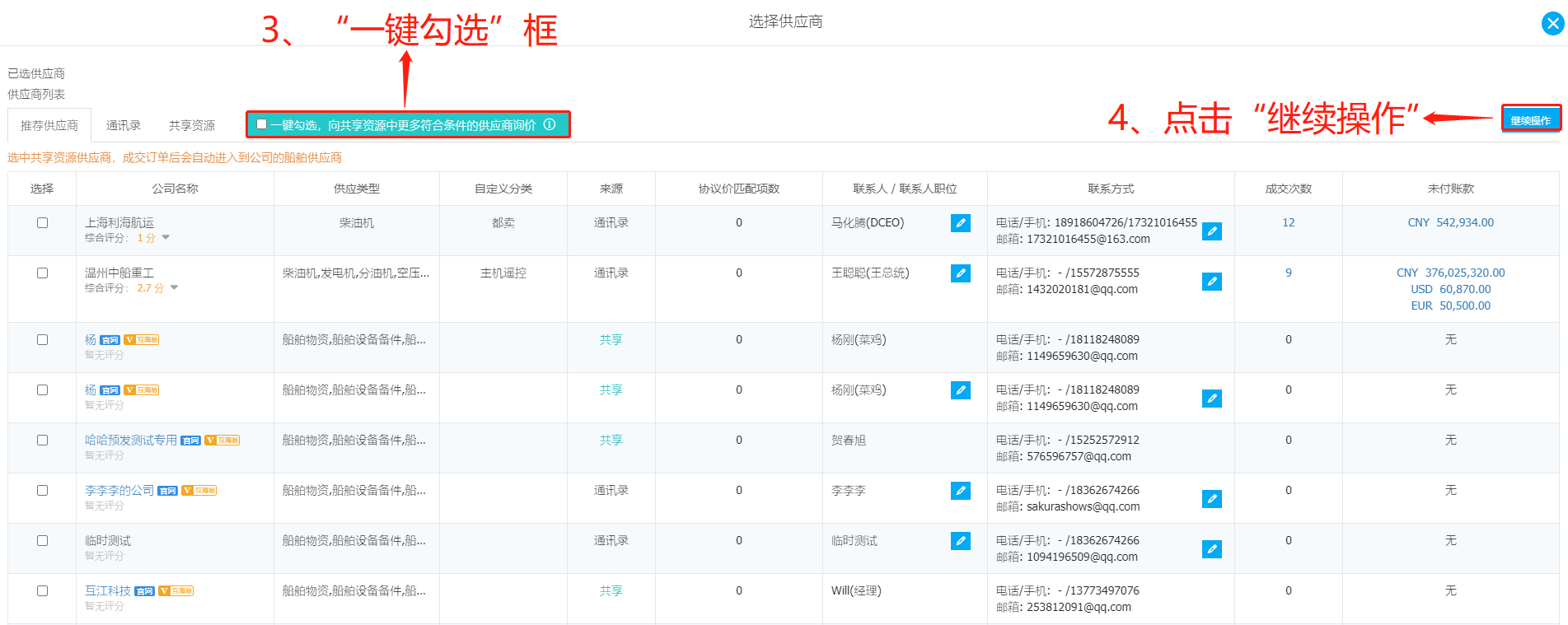Check supplier 互江科技

[x=42, y=591]
